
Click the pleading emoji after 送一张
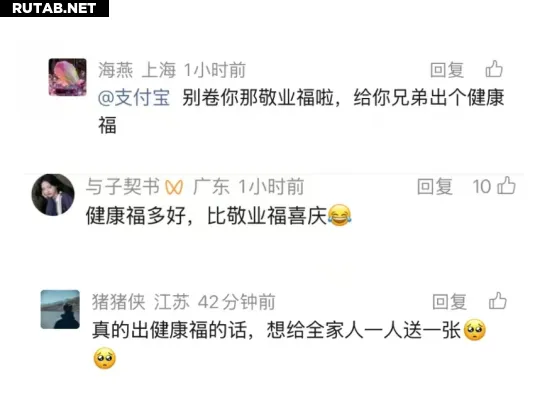tap(475, 330)
